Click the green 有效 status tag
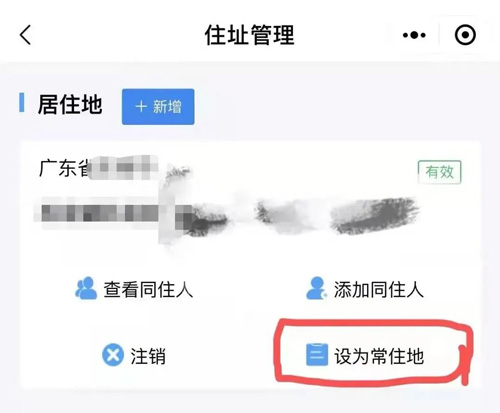Screen dimensions: 500x413 point(440,172)
